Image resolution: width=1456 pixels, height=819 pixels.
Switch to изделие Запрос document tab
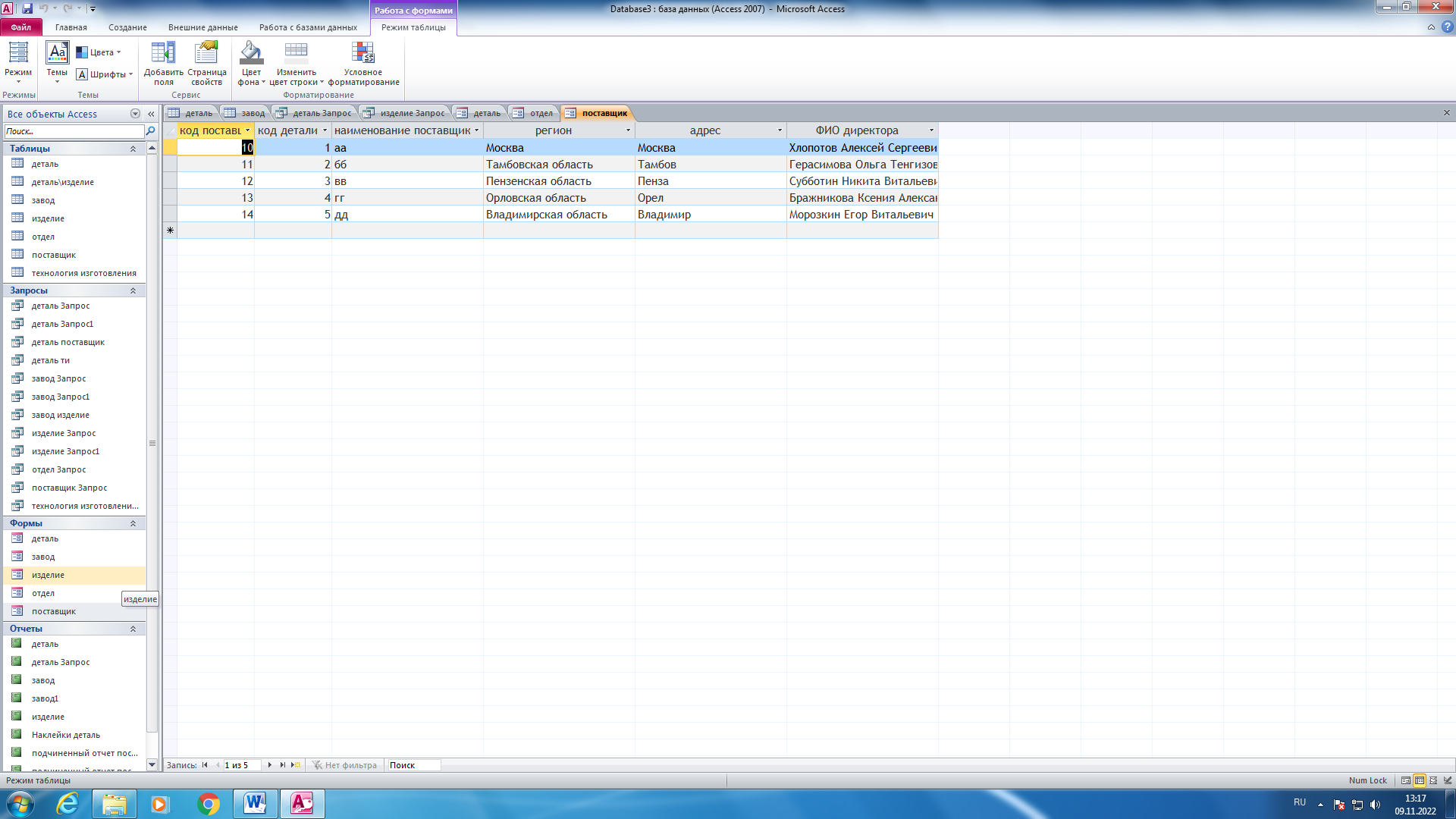[405, 113]
